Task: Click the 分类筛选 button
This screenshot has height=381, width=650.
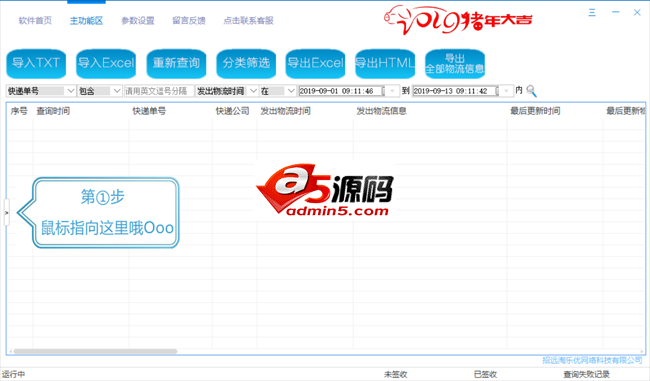Action: (x=246, y=63)
